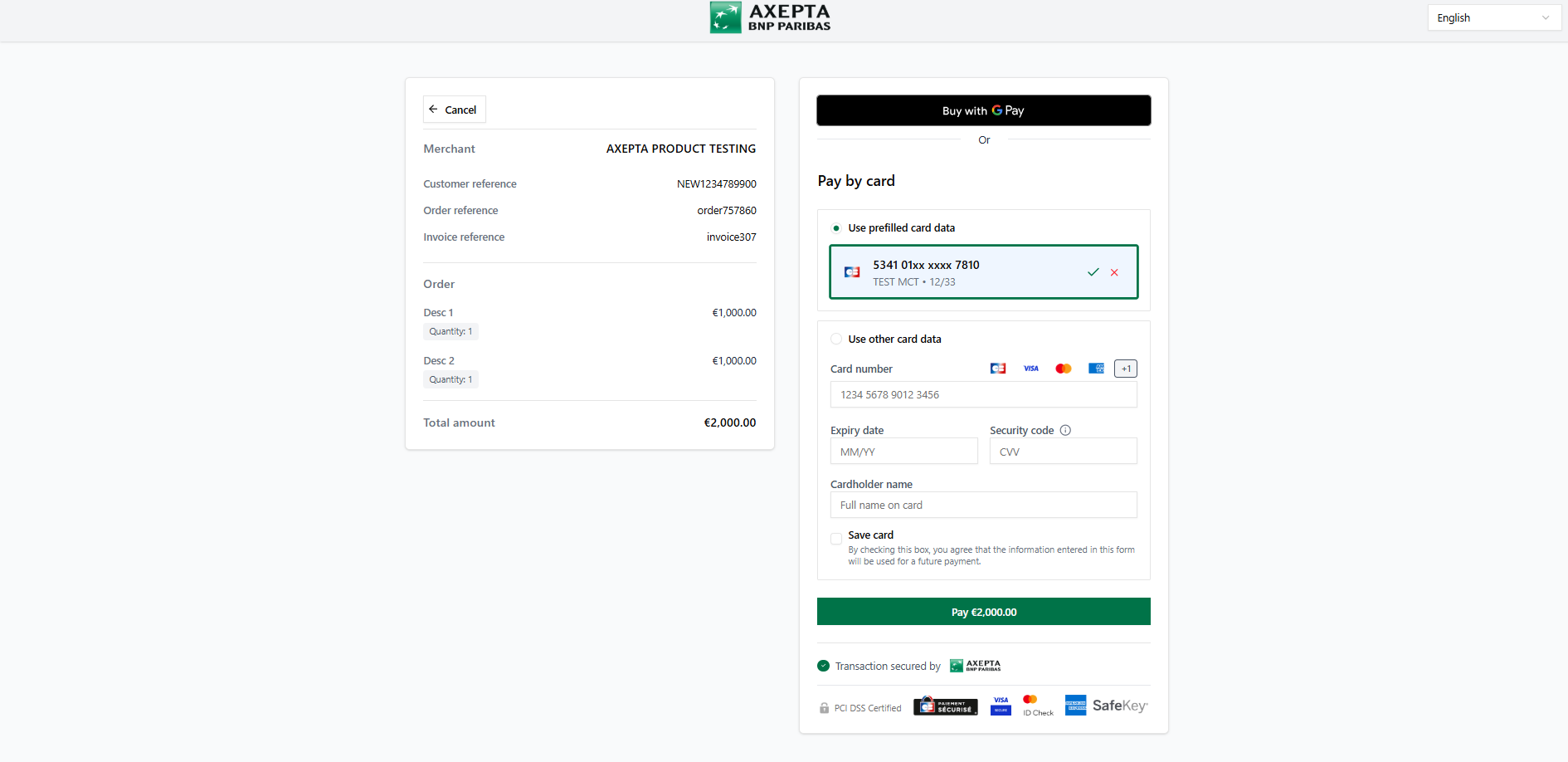Viewport: 1568px width, 762px height.
Task: Check the Save card checkbox
Action: [836, 539]
